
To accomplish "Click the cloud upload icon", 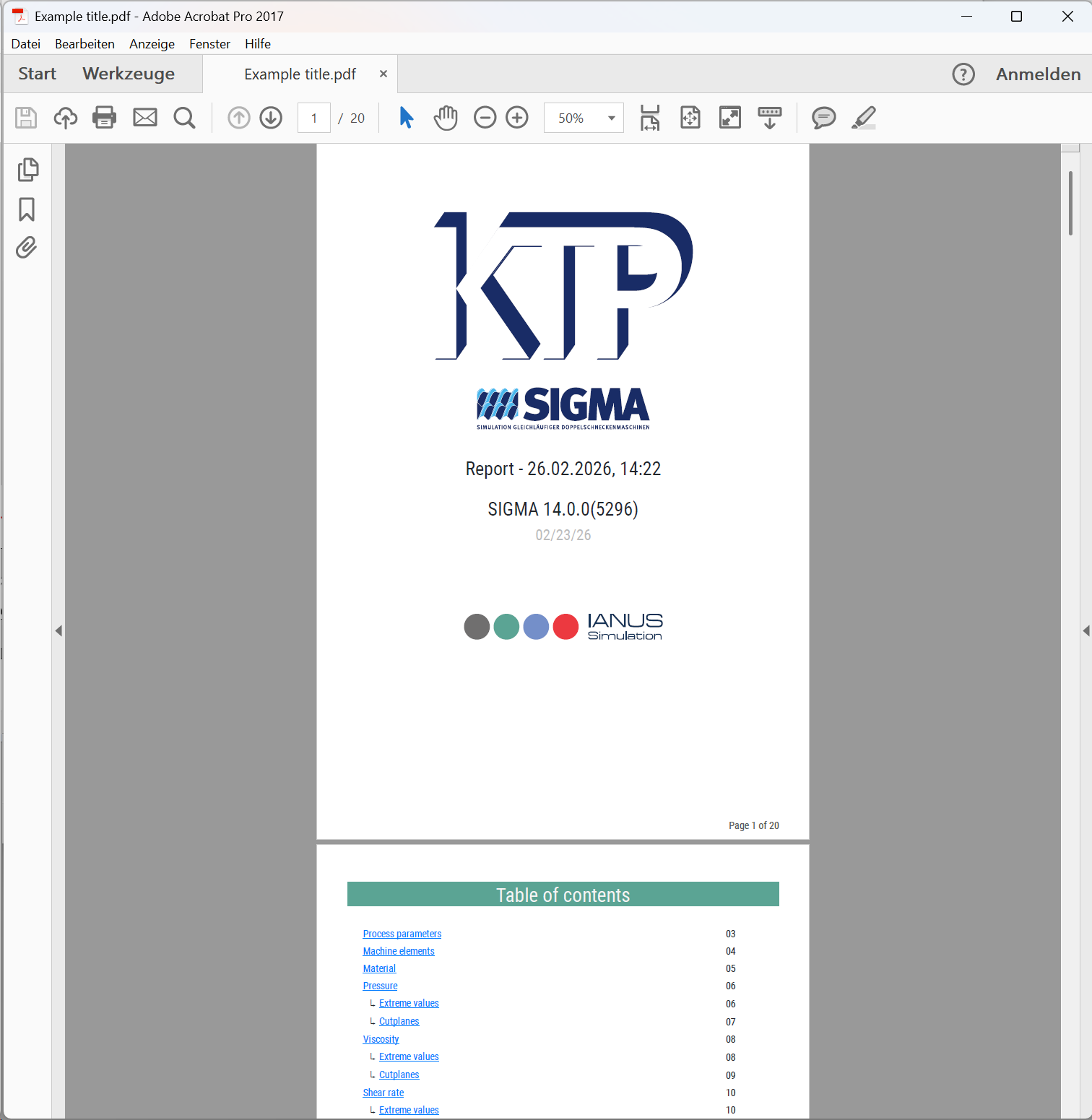I will [66, 118].
